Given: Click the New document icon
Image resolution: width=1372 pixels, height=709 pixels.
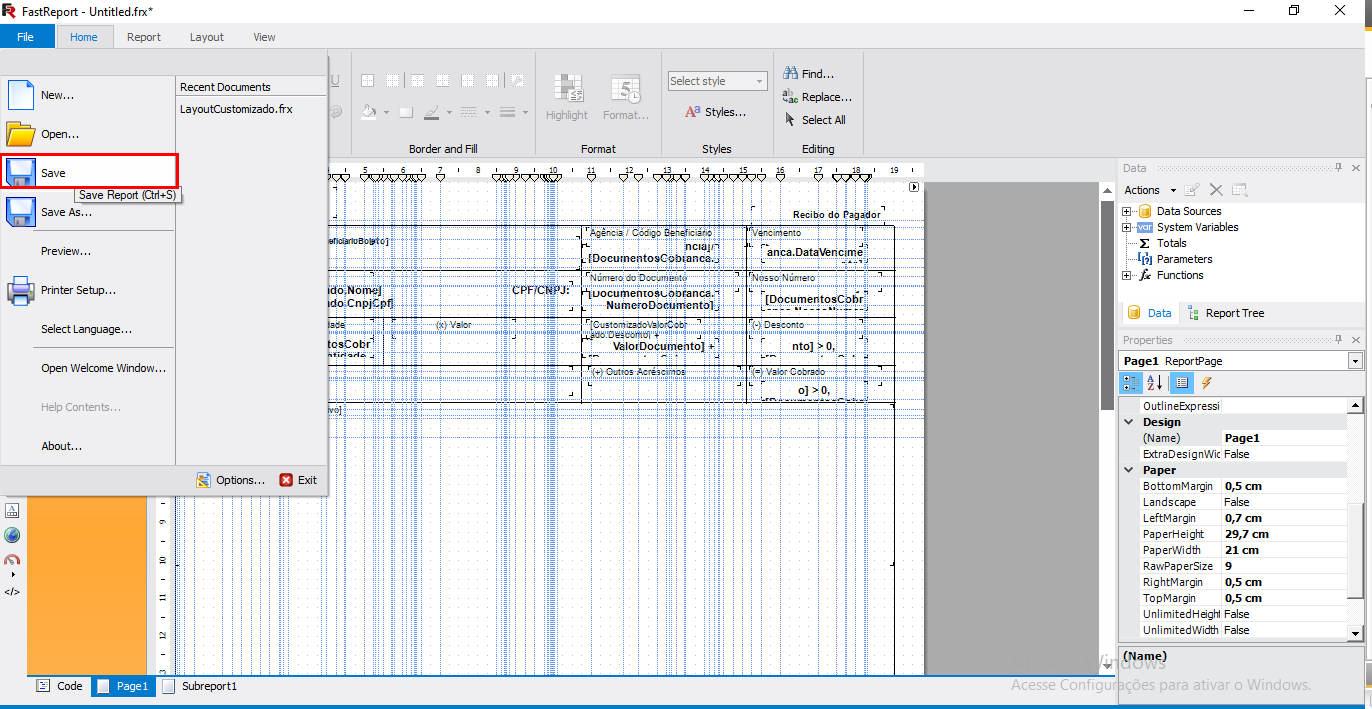Looking at the screenshot, I should (21, 95).
